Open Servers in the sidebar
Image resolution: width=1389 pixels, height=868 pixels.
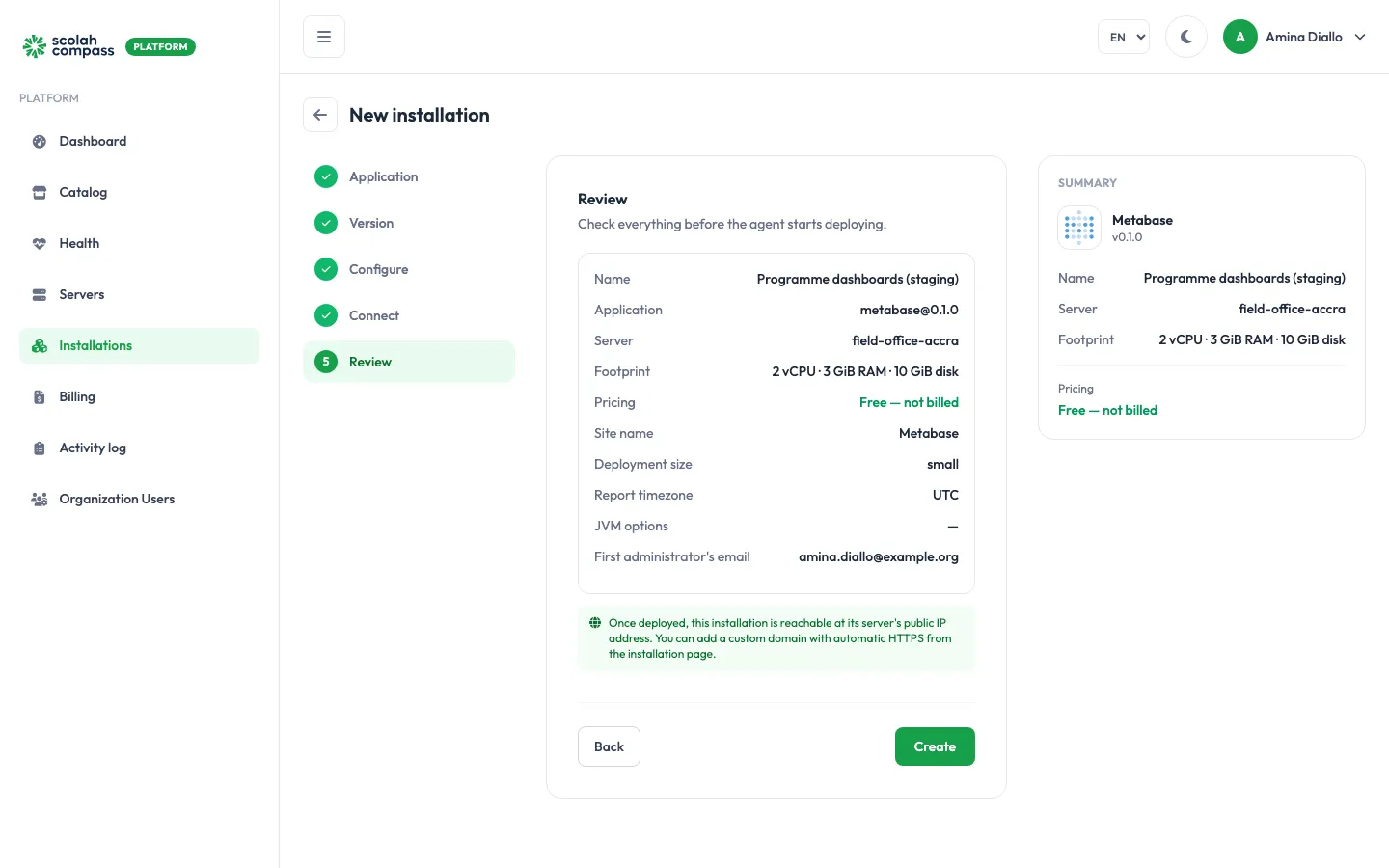click(140, 294)
